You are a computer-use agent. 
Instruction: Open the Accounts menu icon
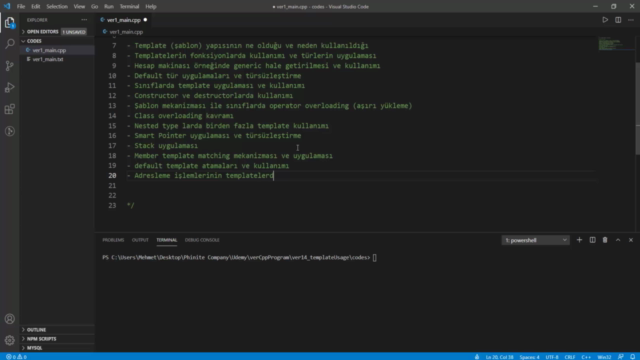click(9, 319)
